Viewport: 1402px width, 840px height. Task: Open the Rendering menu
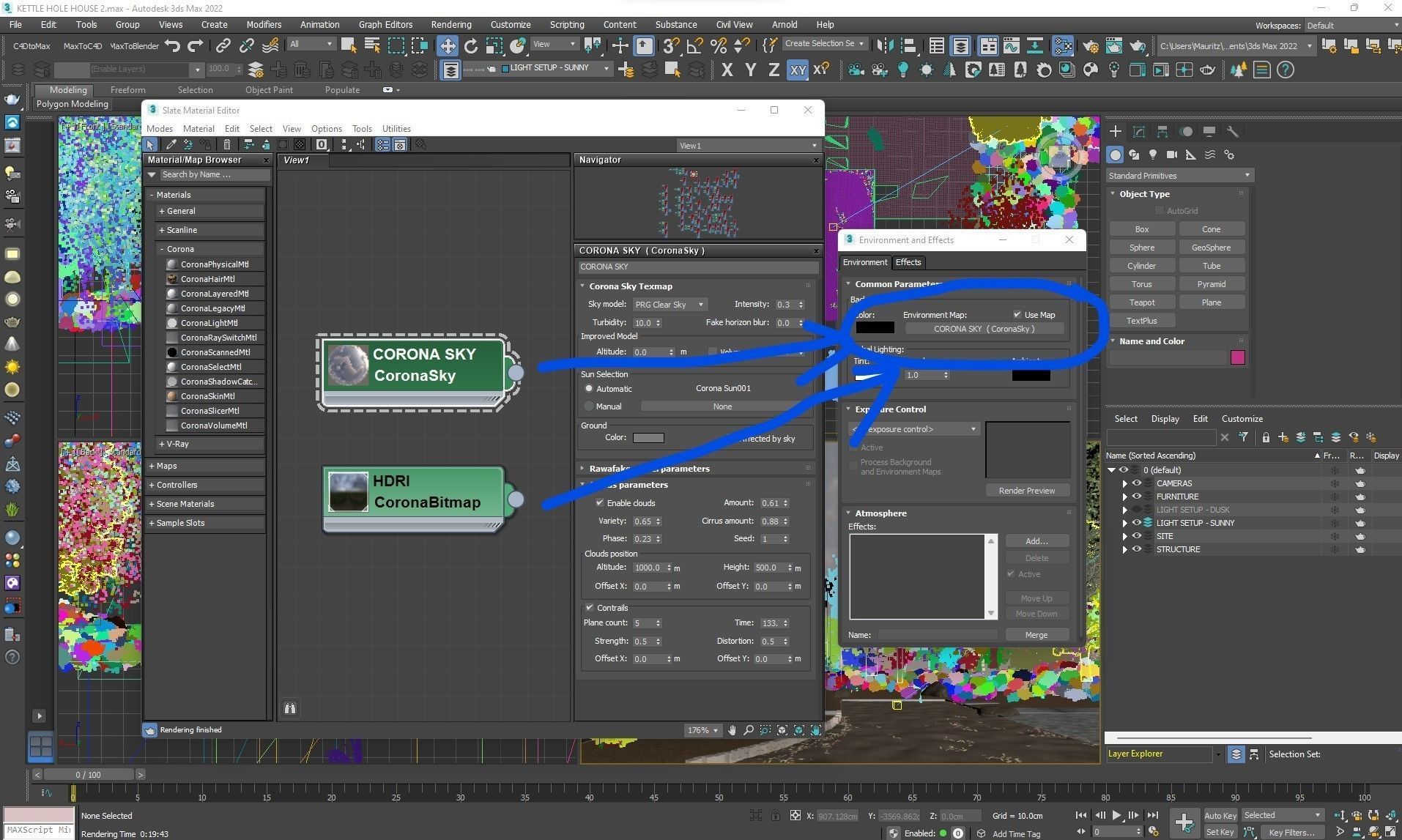450,24
